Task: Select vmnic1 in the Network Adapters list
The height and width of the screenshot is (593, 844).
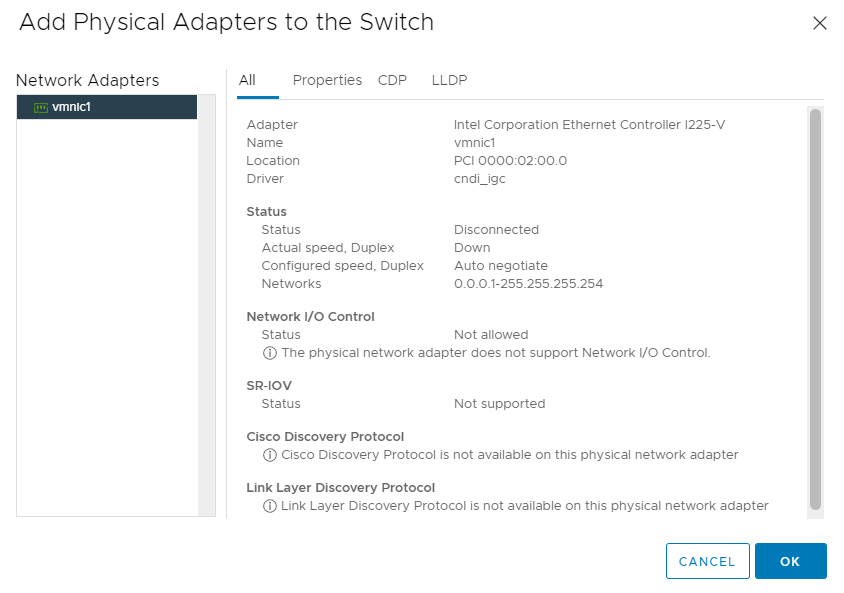Action: [x=71, y=107]
